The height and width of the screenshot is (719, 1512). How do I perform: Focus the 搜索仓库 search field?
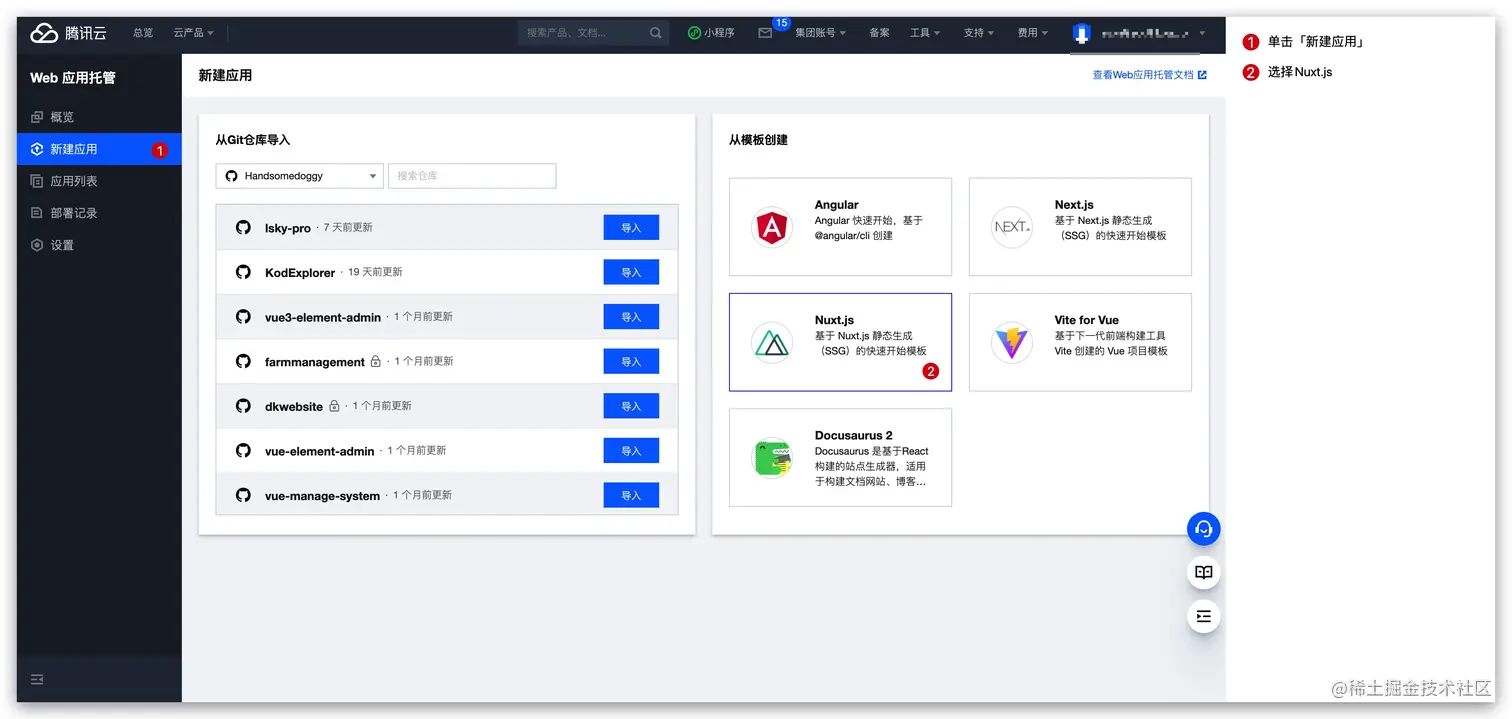[472, 176]
